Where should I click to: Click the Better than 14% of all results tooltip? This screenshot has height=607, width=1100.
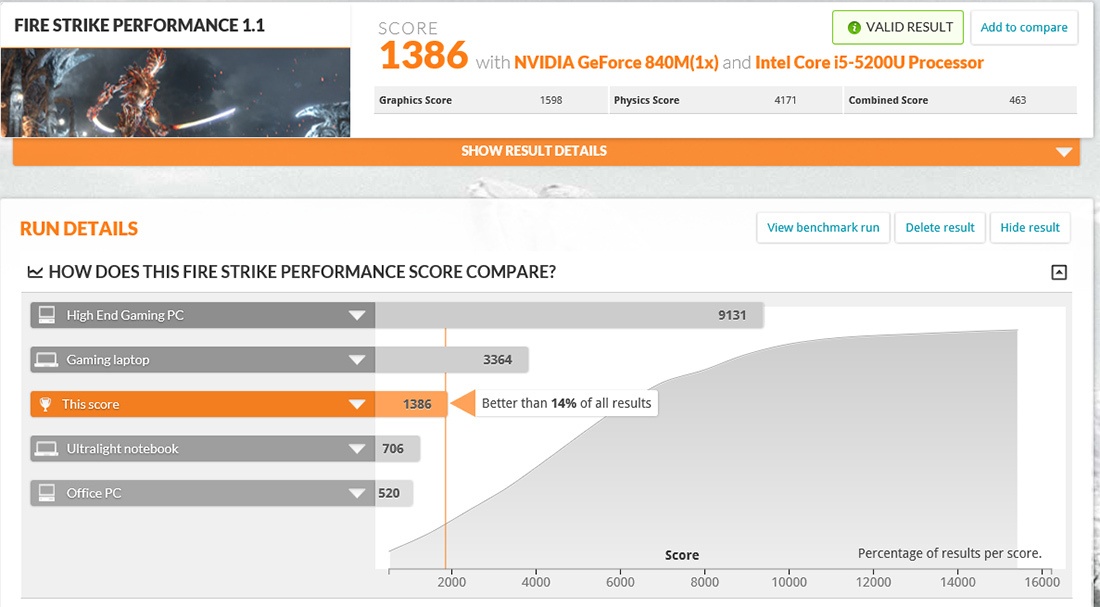(x=566, y=403)
